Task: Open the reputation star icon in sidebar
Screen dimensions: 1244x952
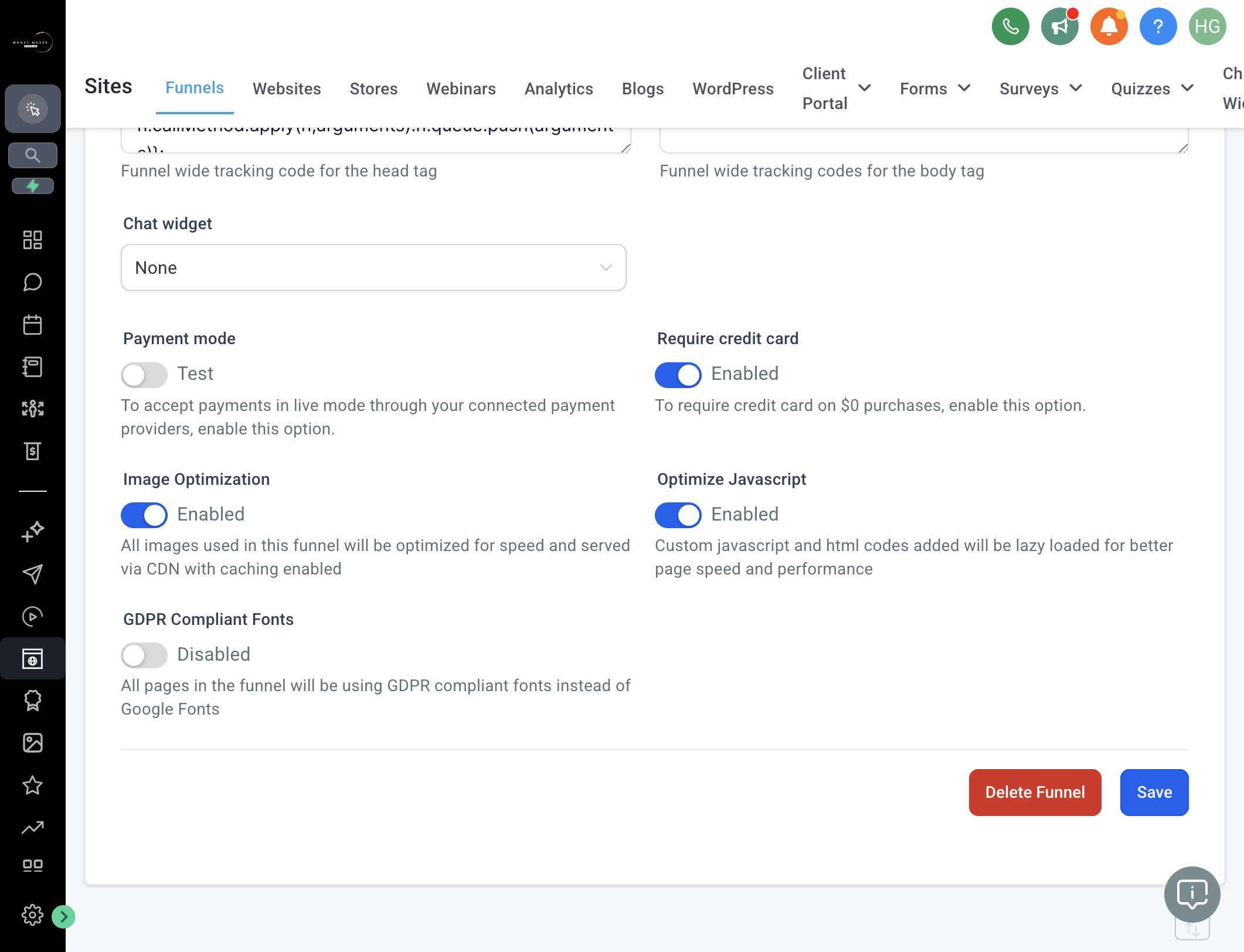Action: pos(33,785)
